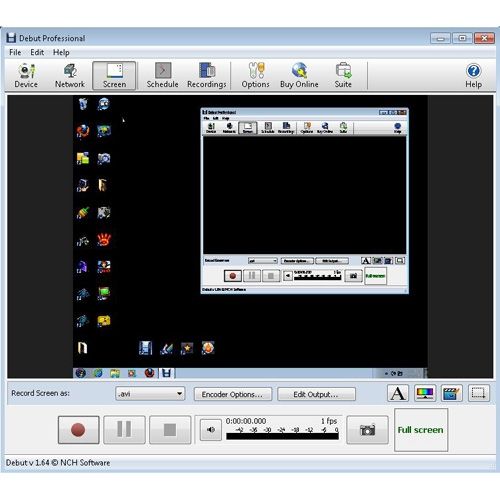Click the 0:00:00.000 recording time display
500x500 pixels.
tap(246, 421)
